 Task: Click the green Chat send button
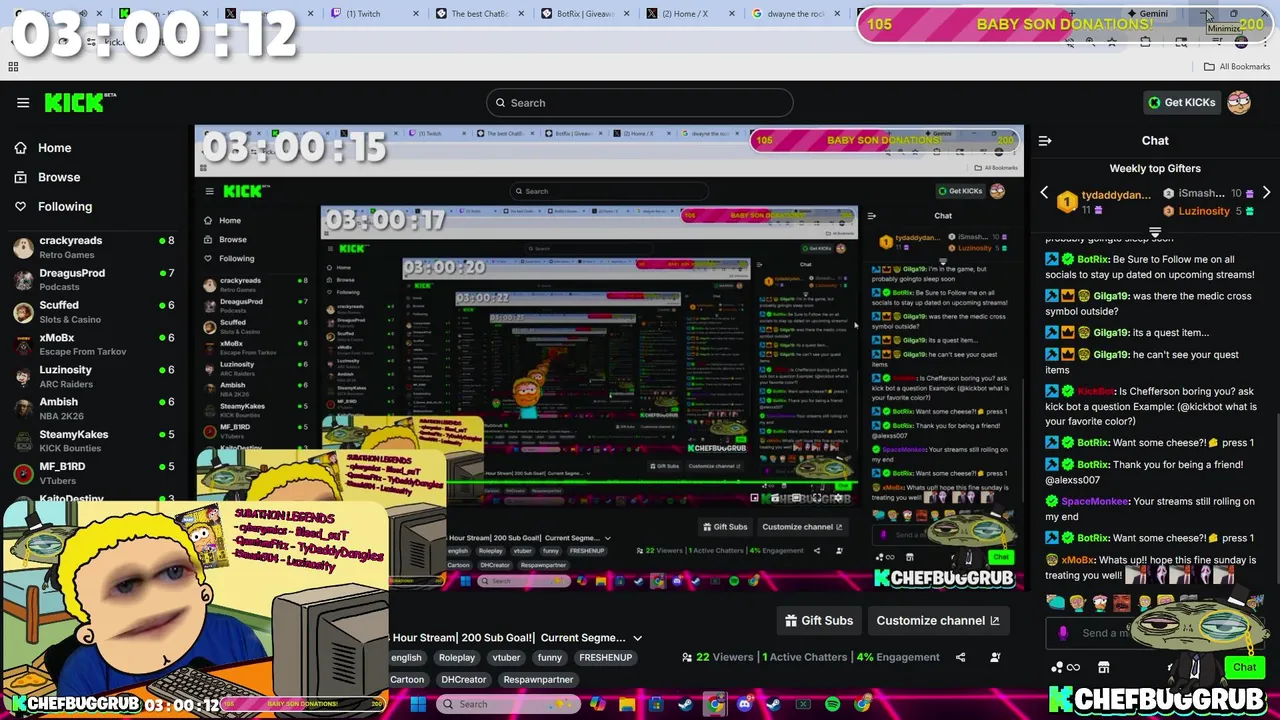(1245, 667)
